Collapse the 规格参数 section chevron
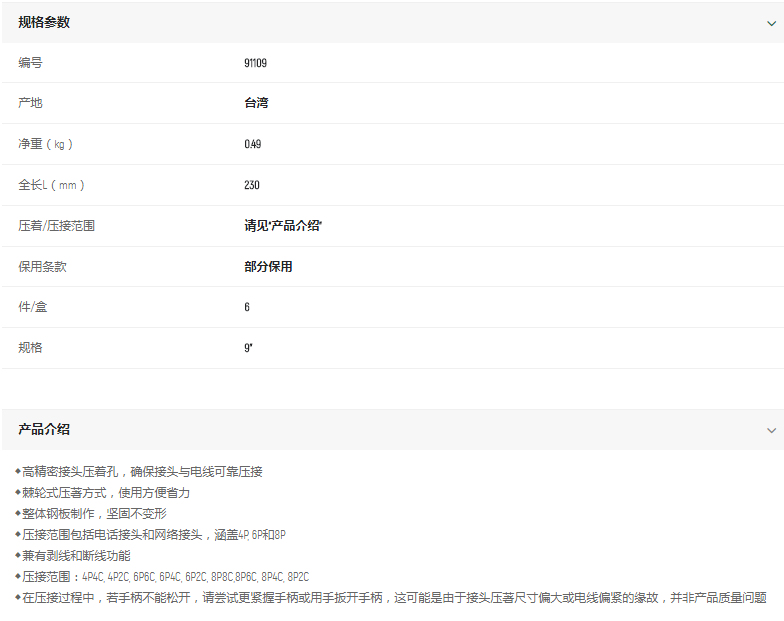This screenshot has width=784, height=621. click(x=770, y=23)
